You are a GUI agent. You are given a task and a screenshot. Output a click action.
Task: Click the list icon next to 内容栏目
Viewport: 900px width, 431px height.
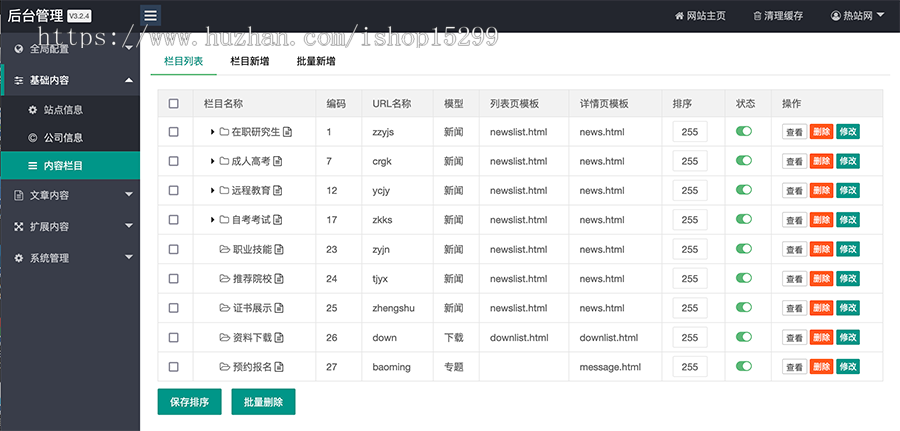click(x=33, y=166)
